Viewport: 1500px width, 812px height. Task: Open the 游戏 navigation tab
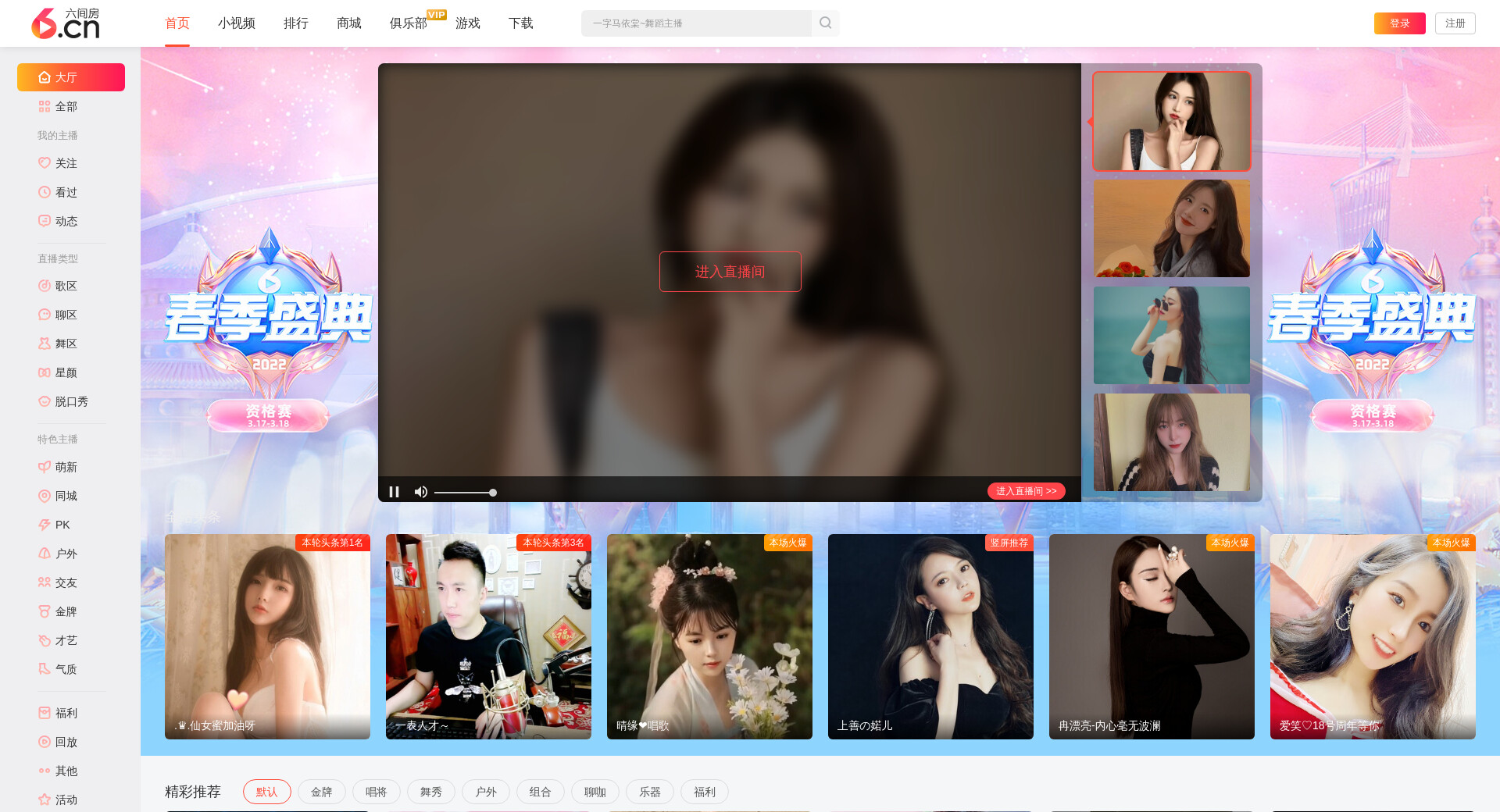[468, 23]
